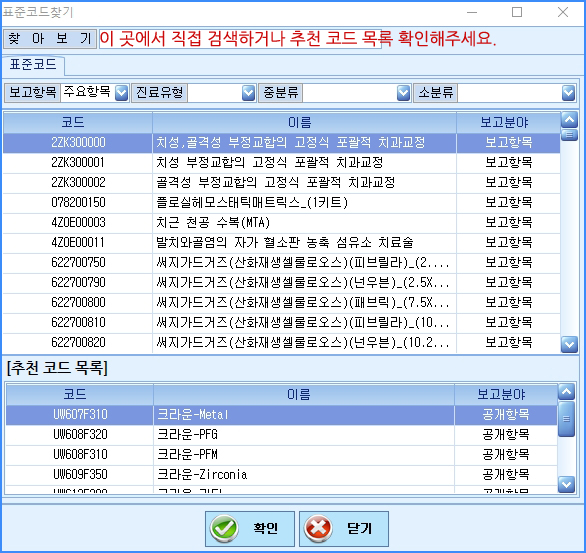Select 크라운-Zirconia in recommended list
Viewport: 586px width, 553px height.
click(281, 475)
